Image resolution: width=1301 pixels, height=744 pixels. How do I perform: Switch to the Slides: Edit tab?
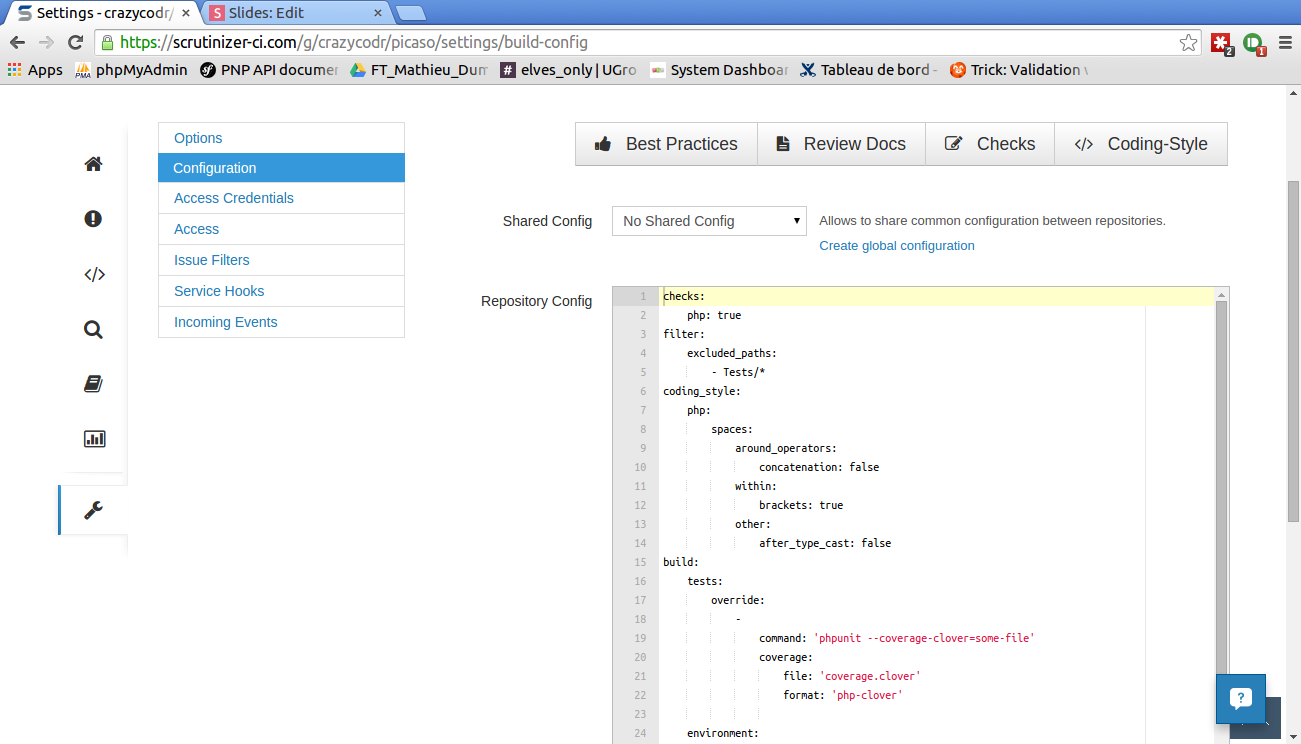[297, 13]
